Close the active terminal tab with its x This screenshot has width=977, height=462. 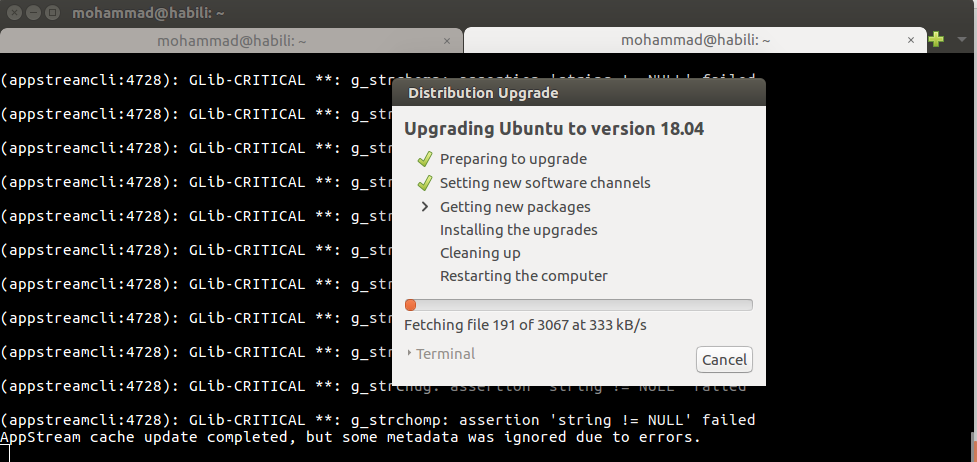click(x=911, y=40)
